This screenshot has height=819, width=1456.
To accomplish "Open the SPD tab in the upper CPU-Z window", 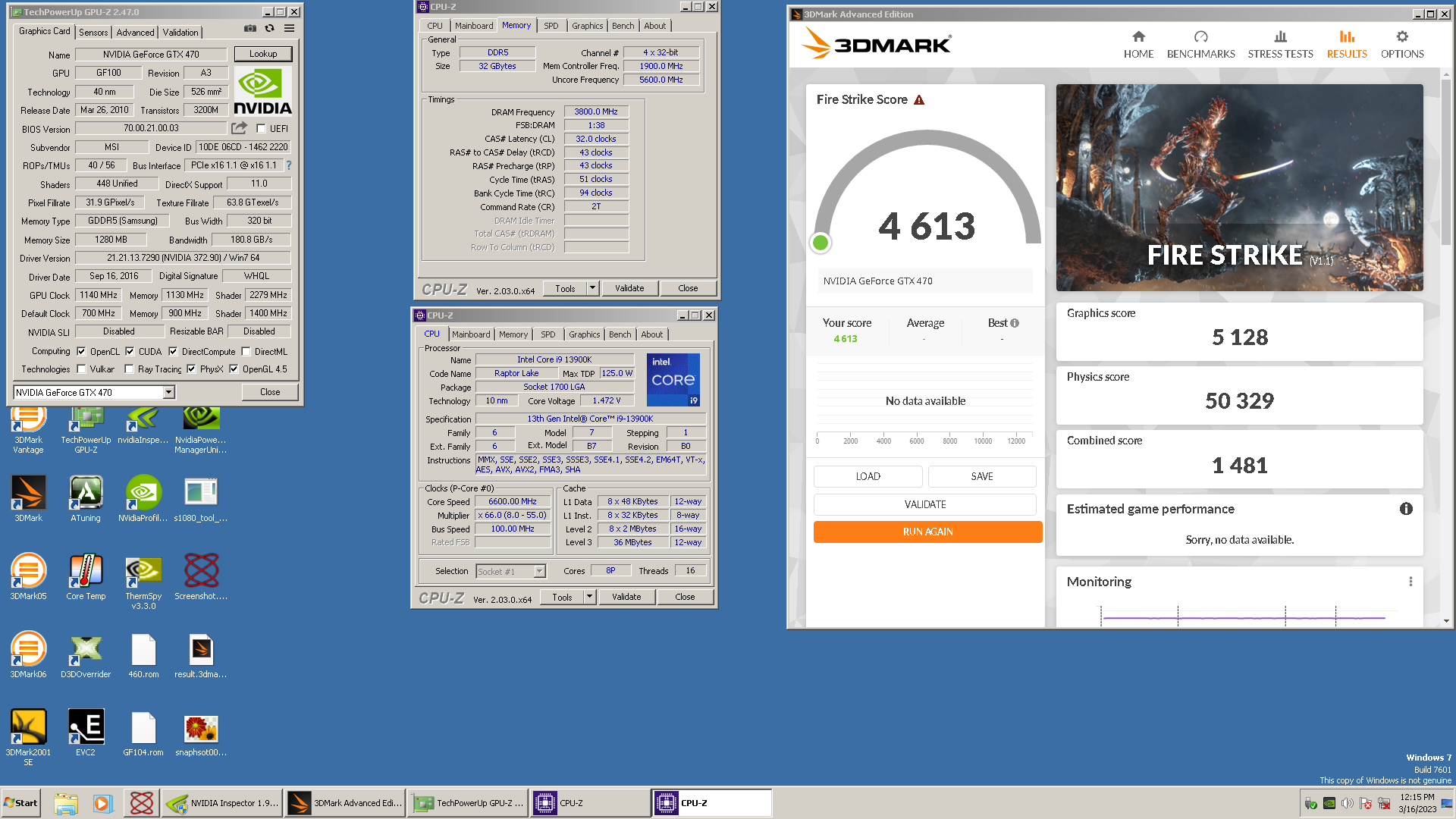I will [551, 26].
